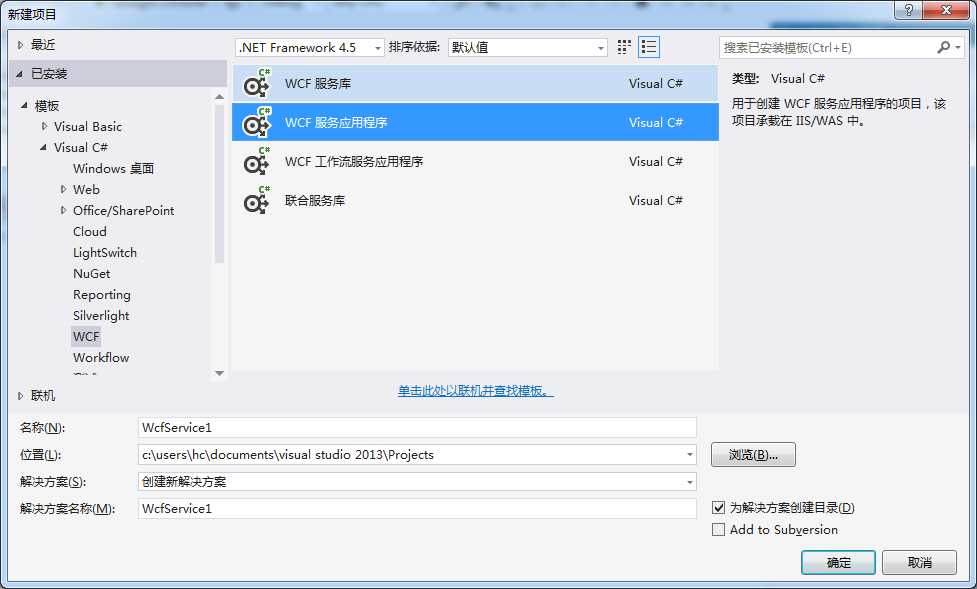Screen dimensions: 977x589
Task: Enable Add to Subversion checkbox
Action: point(718,530)
